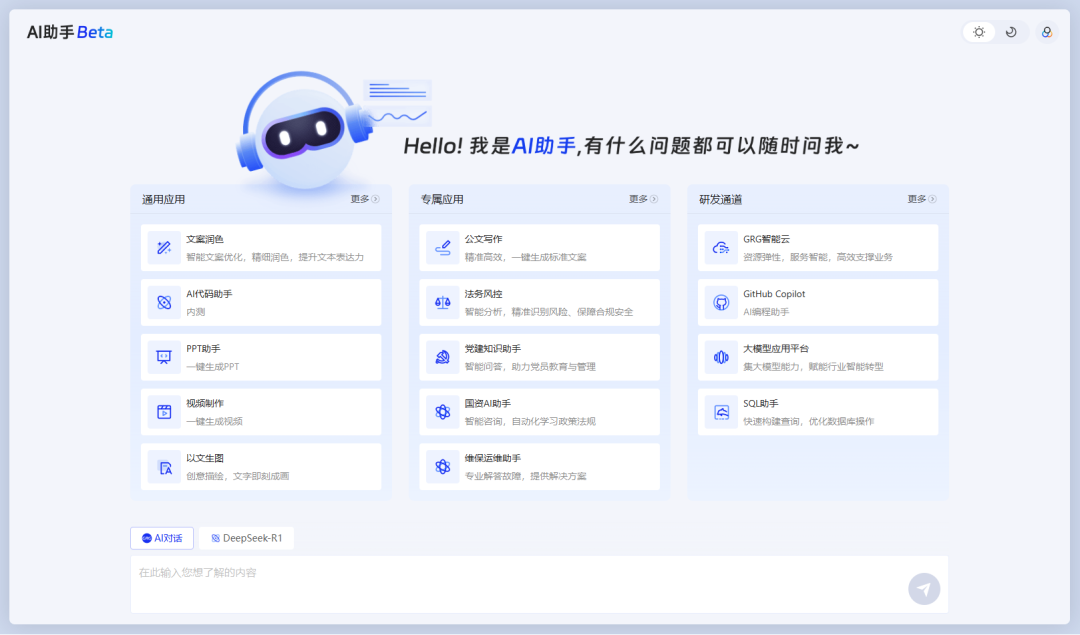Select the 法务风控 scales icon
Viewport: 1080px width, 635px height.
[442, 302]
